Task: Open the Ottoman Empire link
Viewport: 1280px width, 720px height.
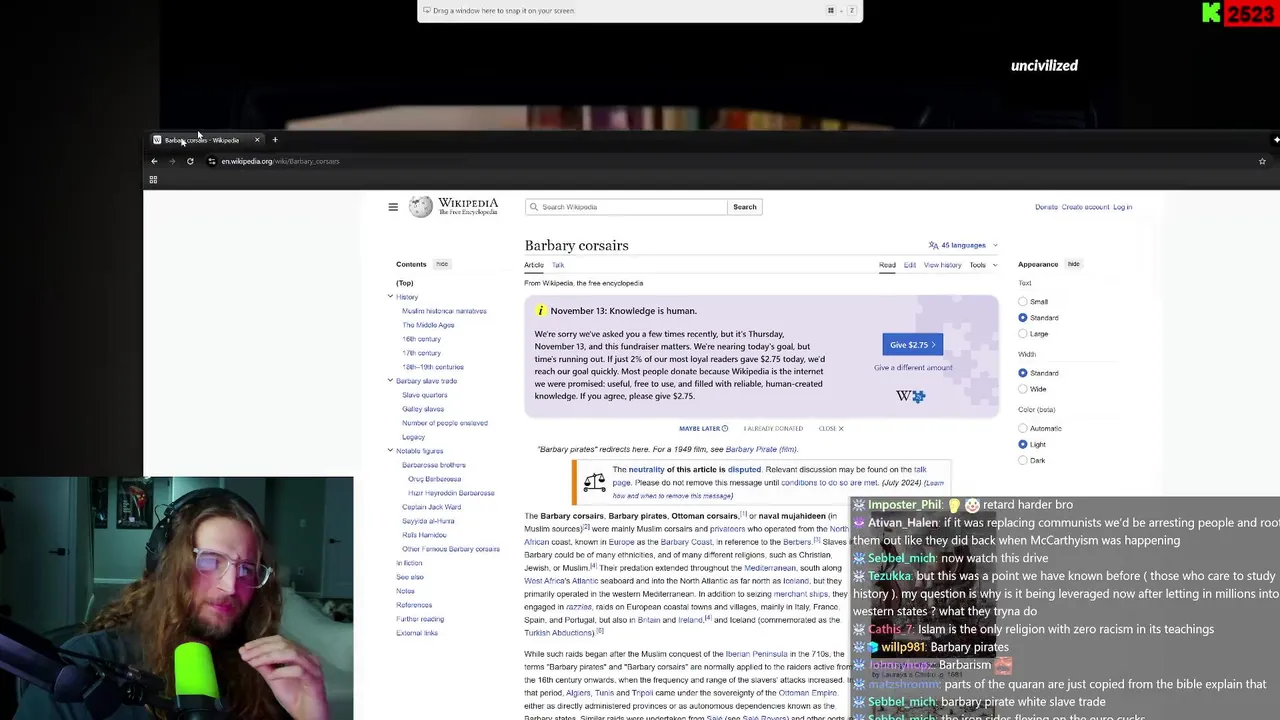Action: pos(808,693)
